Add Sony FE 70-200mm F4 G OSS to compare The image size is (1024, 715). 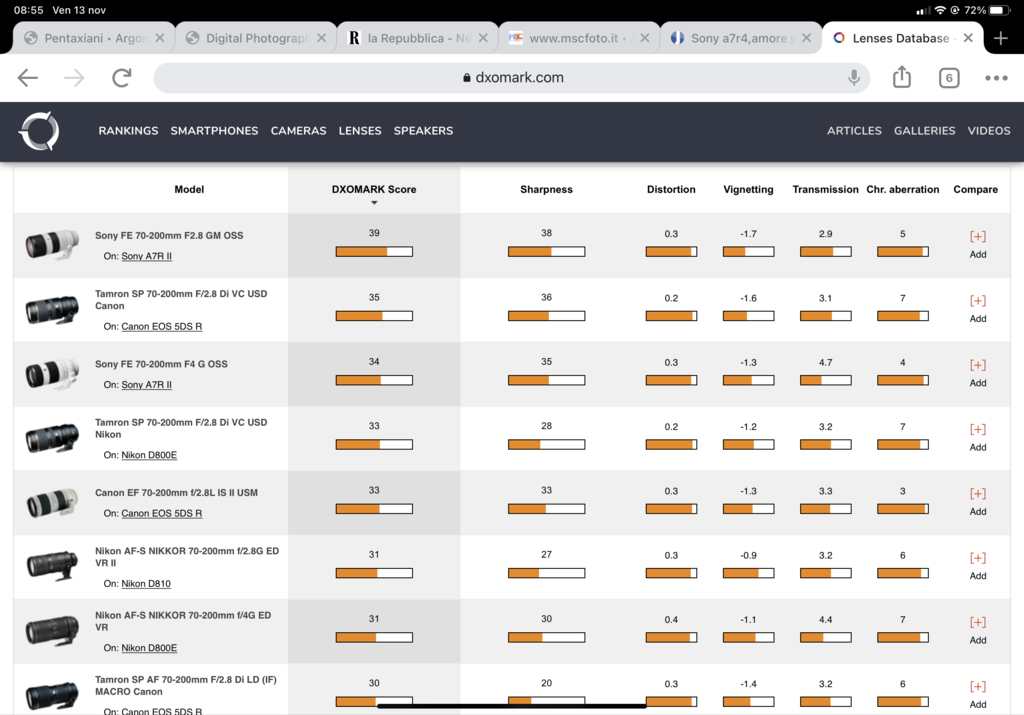point(978,372)
